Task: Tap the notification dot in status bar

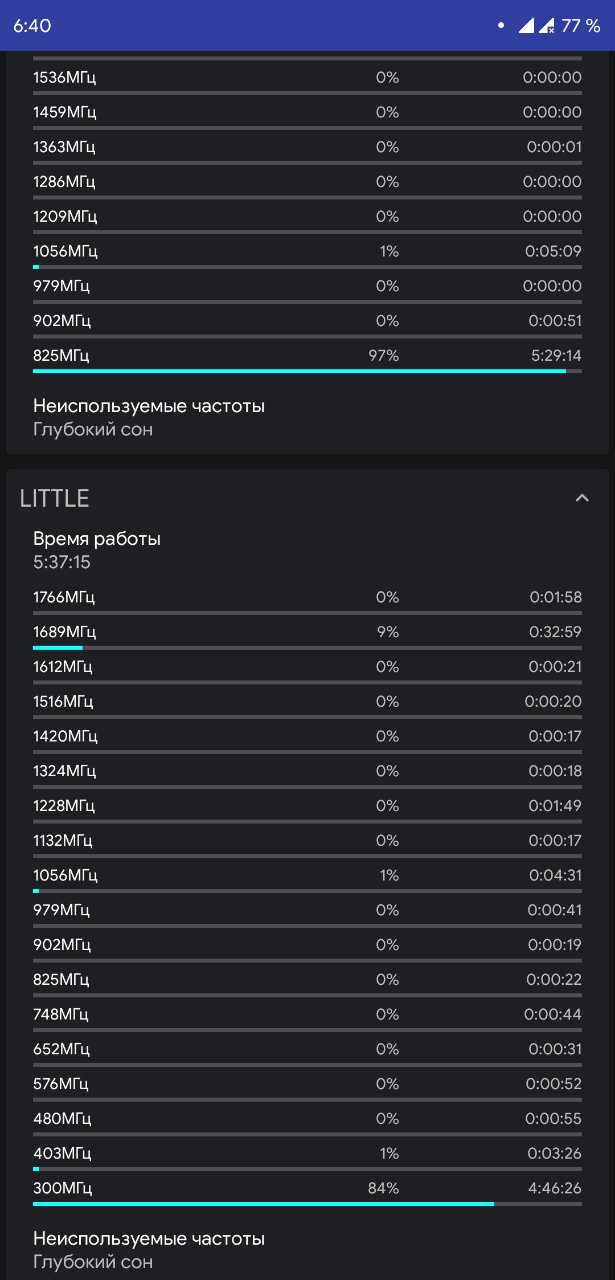Action: 500,26
